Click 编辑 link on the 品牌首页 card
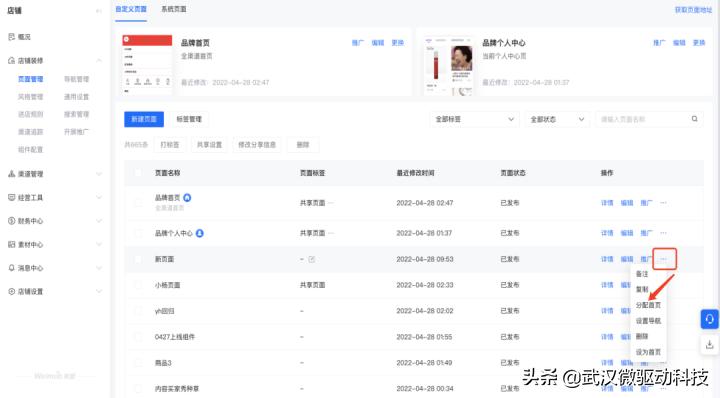 (x=377, y=43)
